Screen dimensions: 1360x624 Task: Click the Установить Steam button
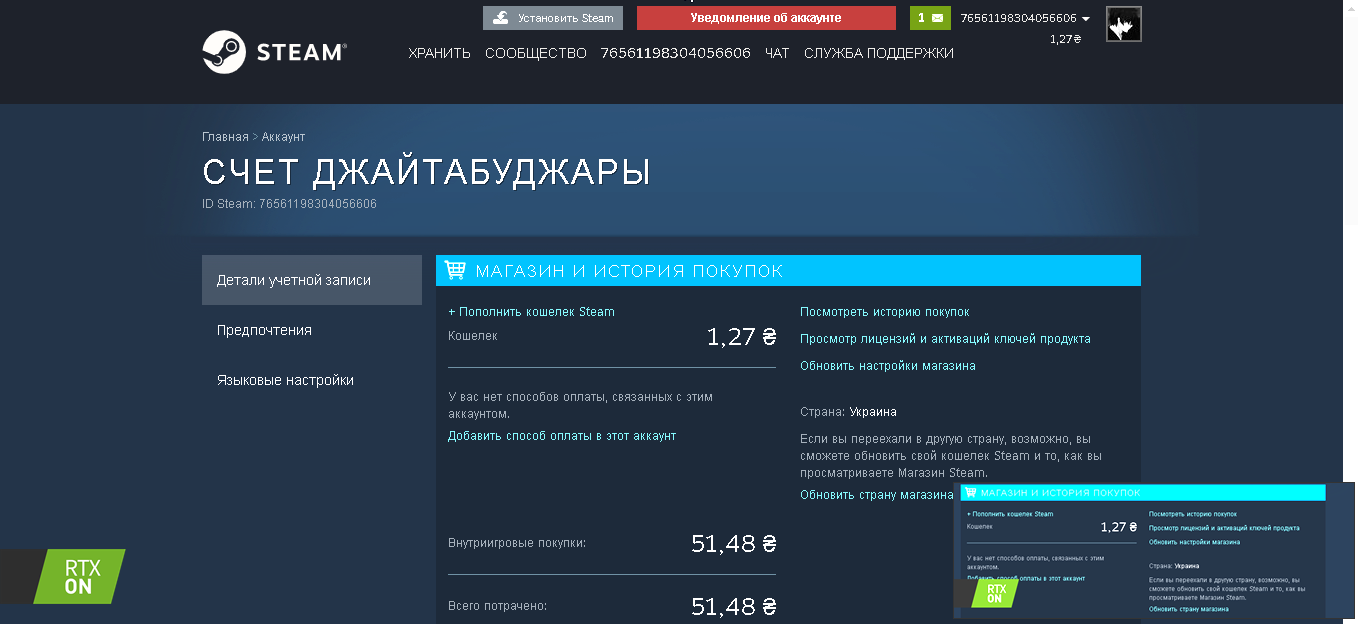point(553,18)
